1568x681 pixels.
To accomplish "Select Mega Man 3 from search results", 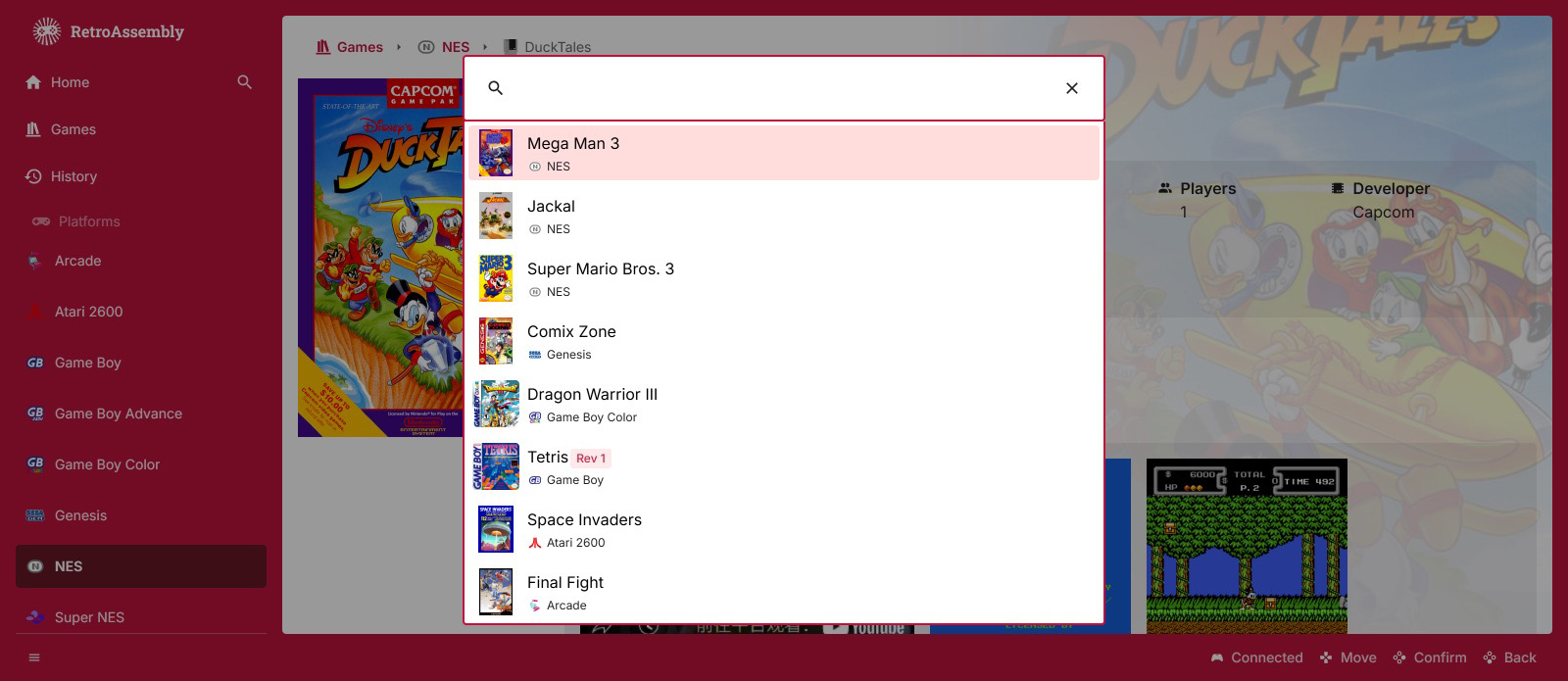I will coord(783,153).
